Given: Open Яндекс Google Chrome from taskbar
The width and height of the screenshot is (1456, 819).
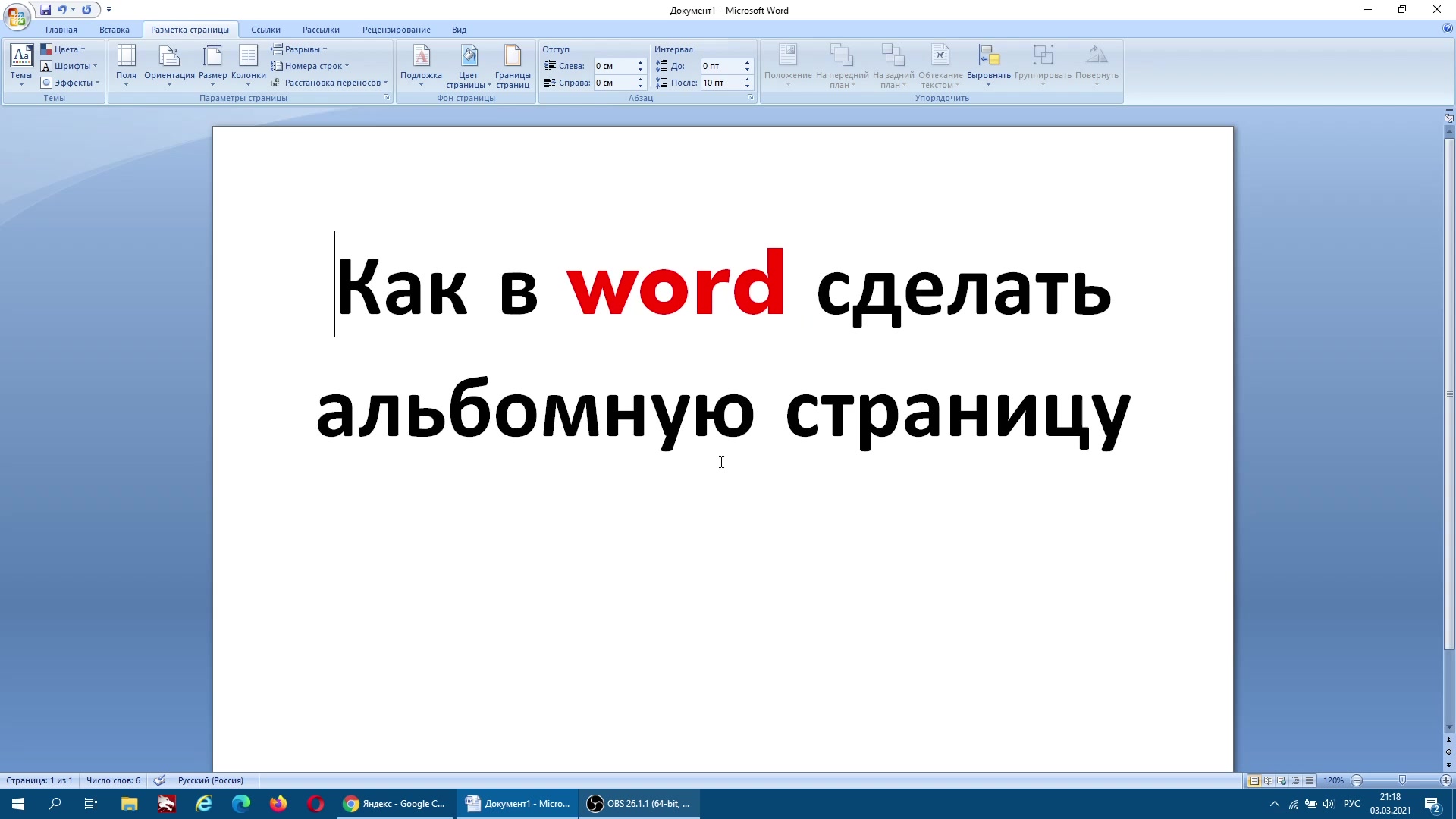Looking at the screenshot, I should click(x=394, y=804).
